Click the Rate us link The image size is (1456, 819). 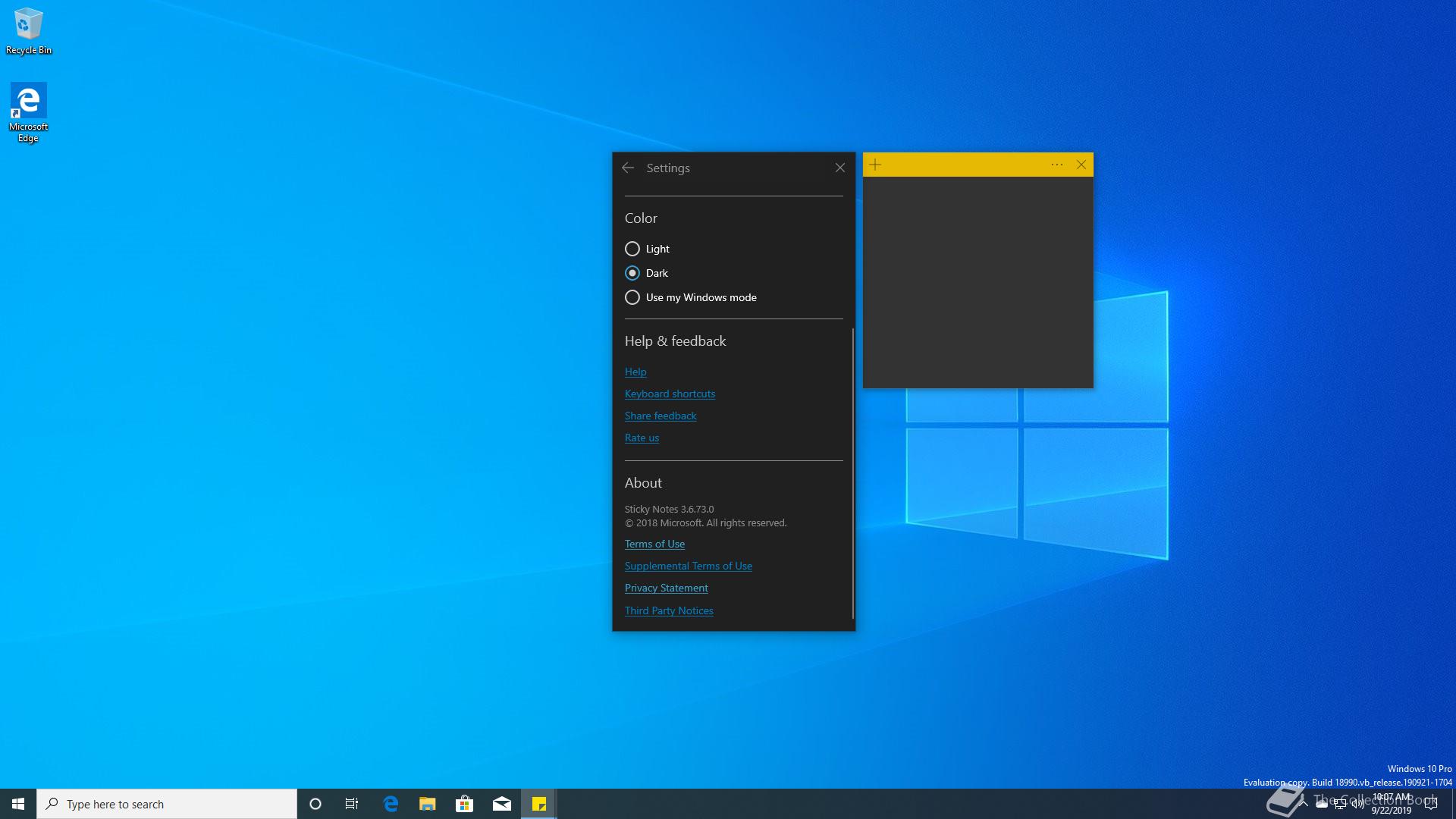(x=642, y=438)
